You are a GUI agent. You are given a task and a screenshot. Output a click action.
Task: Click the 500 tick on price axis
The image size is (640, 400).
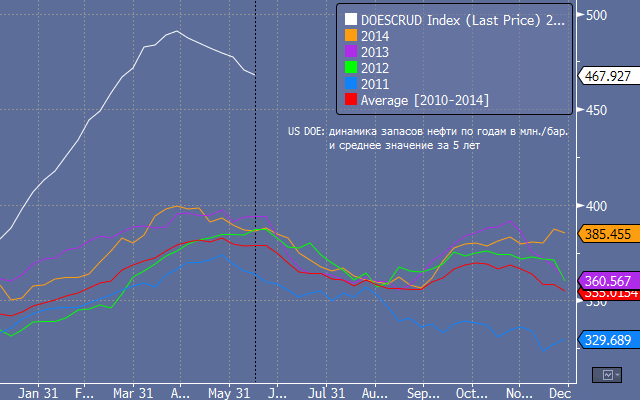pos(598,15)
